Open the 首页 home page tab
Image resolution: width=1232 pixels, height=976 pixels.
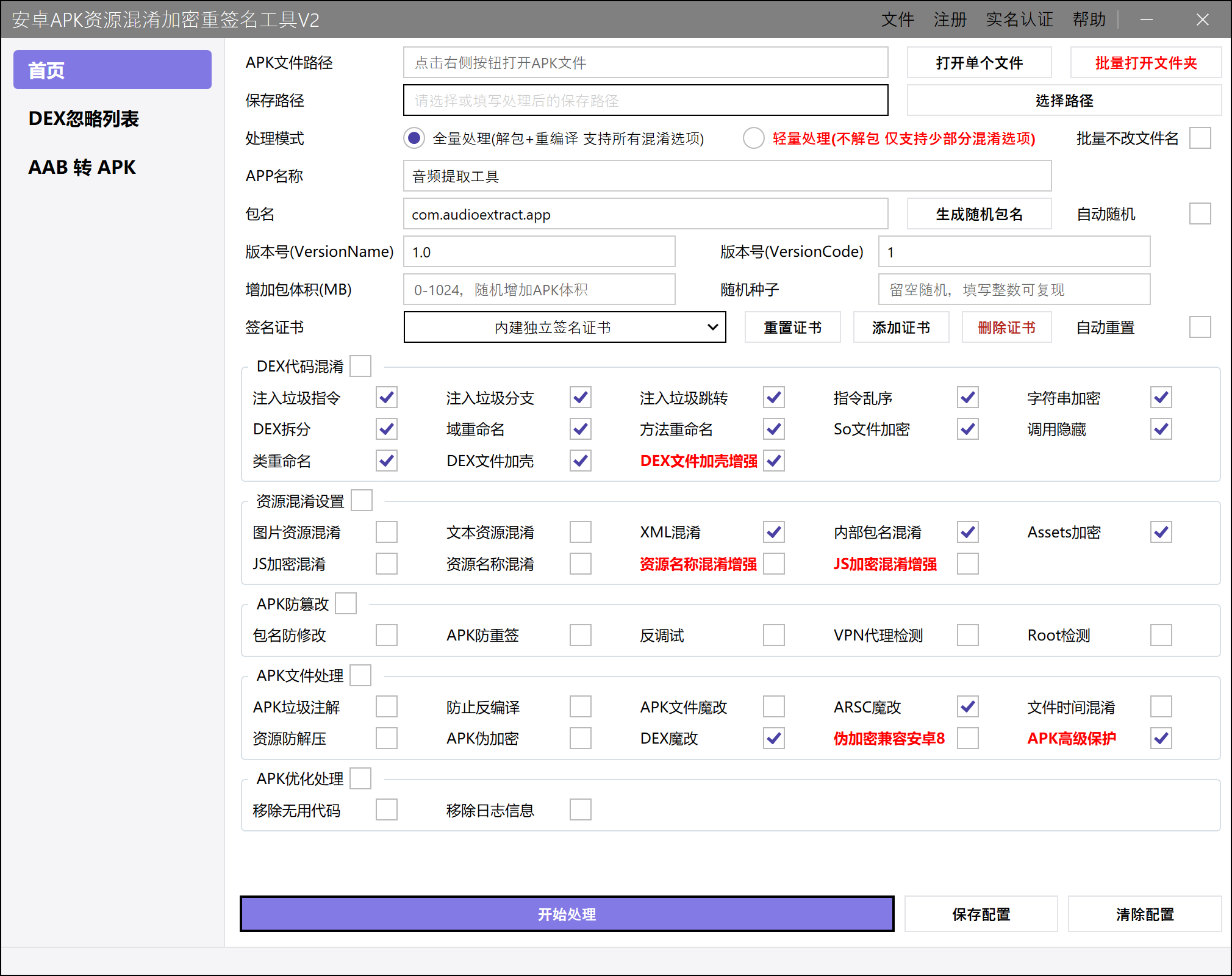point(112,70)
